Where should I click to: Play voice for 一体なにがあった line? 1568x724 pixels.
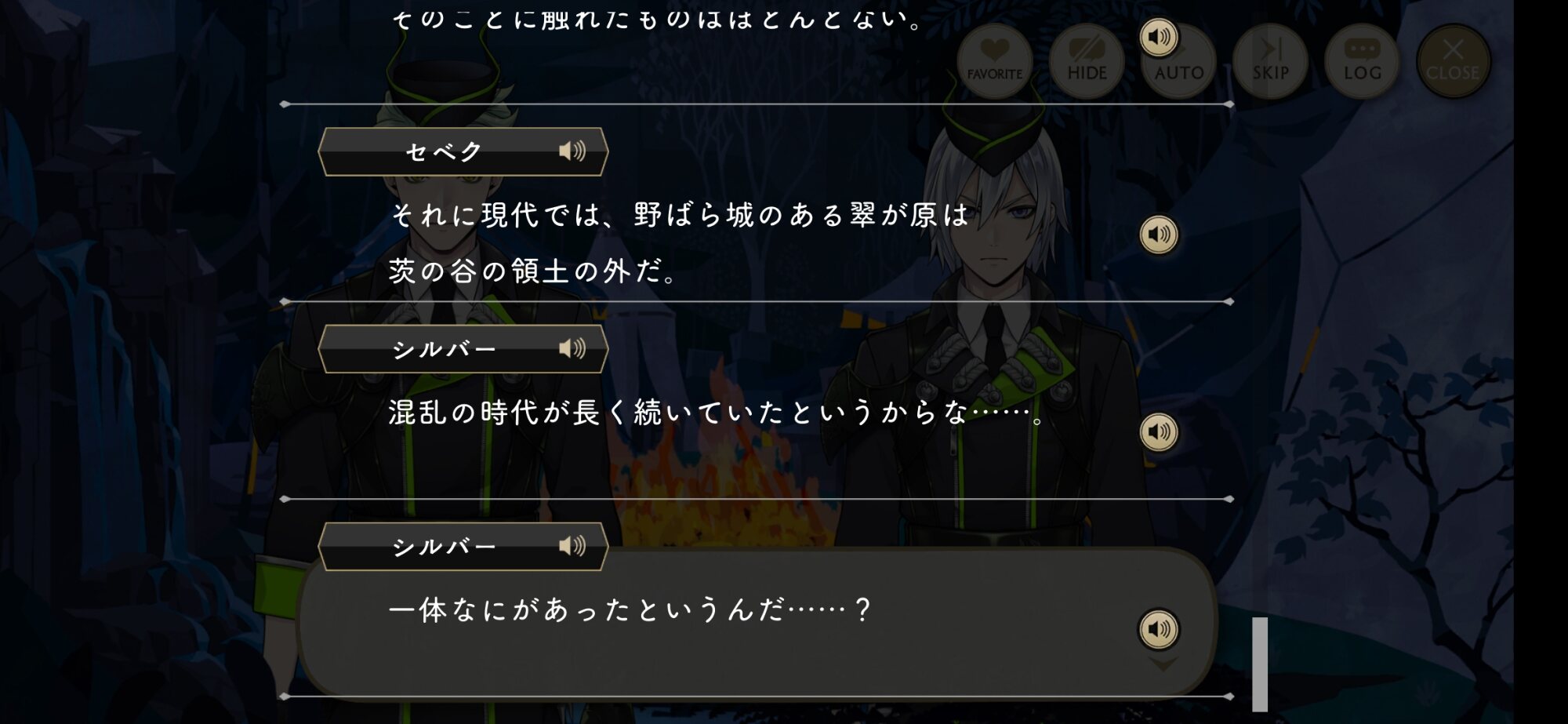[1159, 629]
